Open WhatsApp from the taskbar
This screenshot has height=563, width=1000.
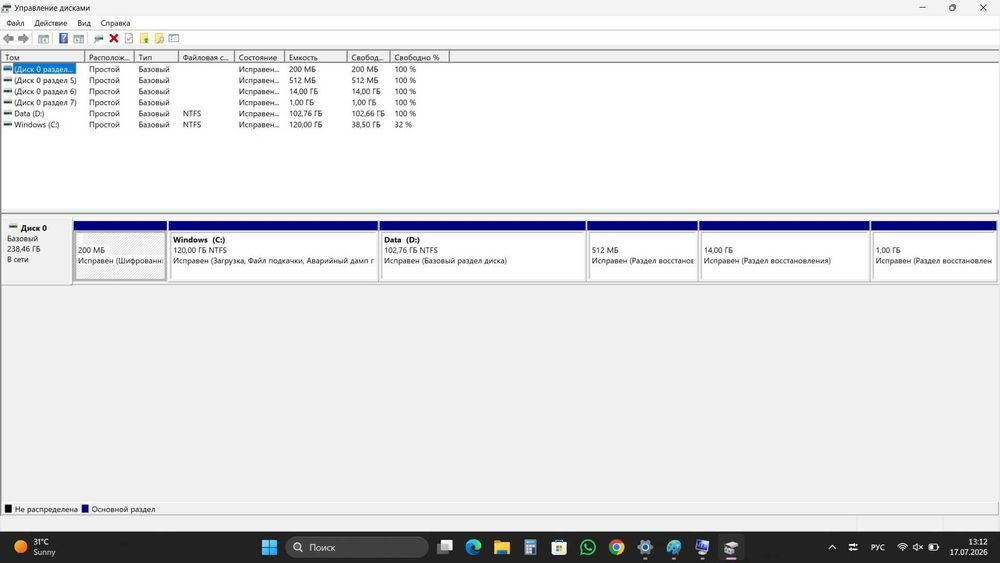588,547
